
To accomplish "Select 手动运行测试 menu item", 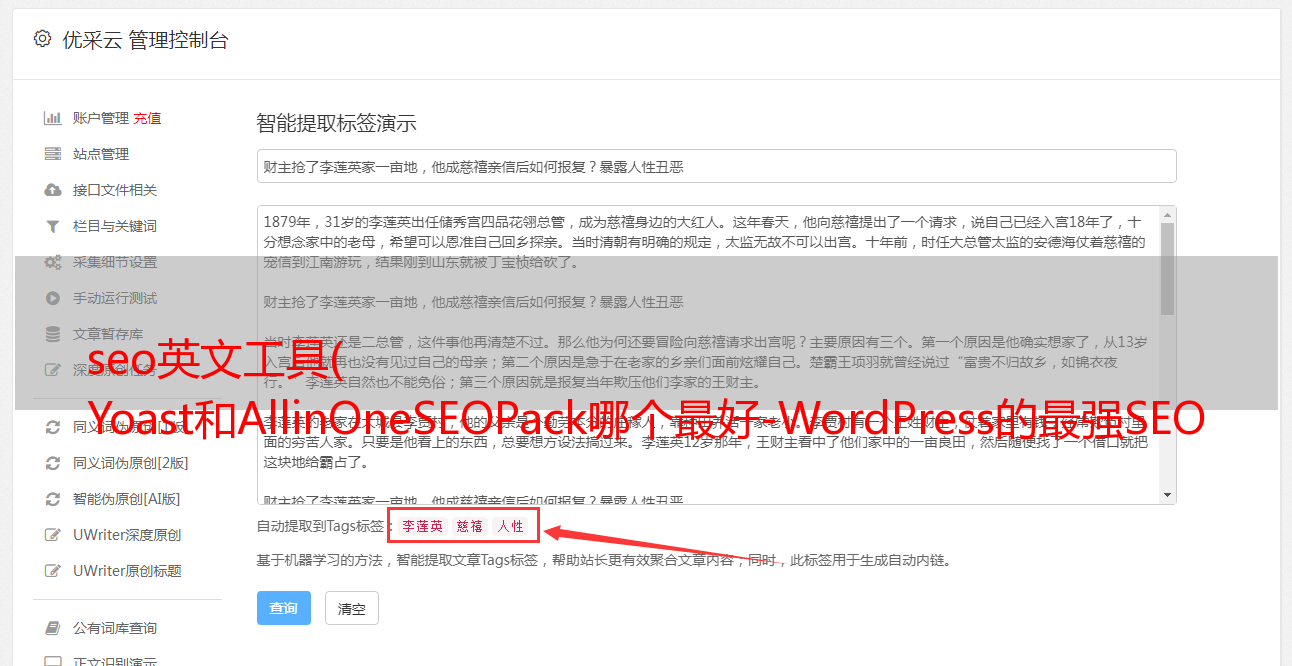I will 115,298.
